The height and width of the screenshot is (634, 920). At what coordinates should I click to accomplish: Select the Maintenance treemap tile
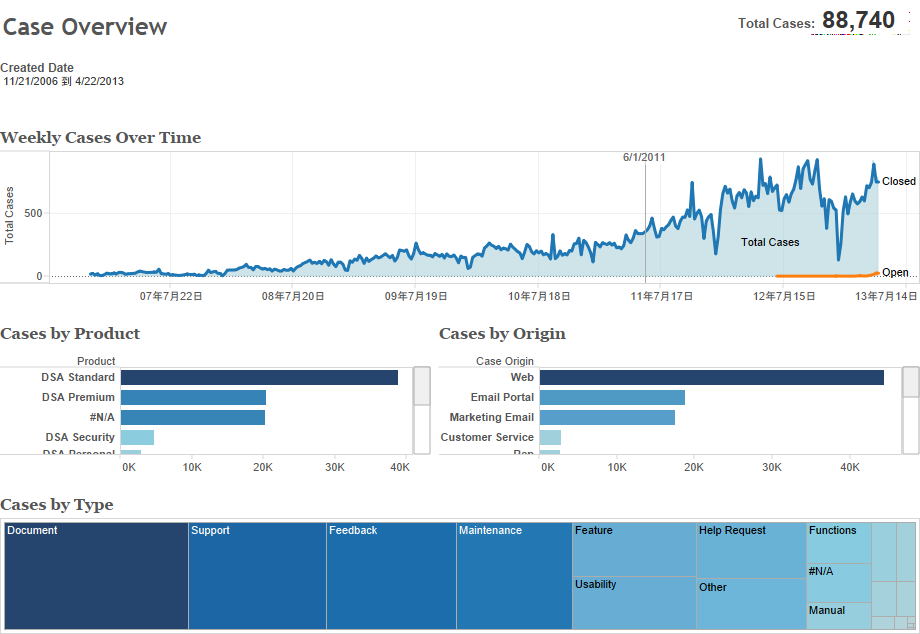514,576
